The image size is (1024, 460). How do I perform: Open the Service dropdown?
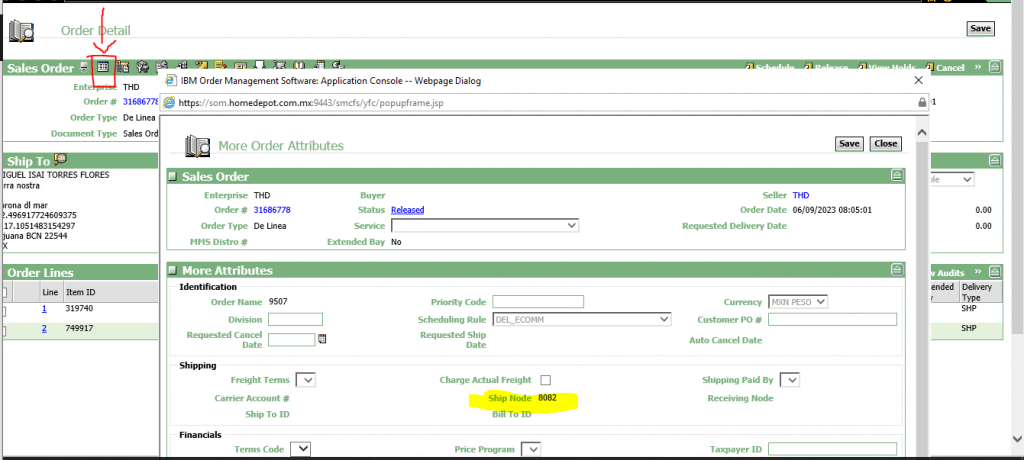(485, 225)
